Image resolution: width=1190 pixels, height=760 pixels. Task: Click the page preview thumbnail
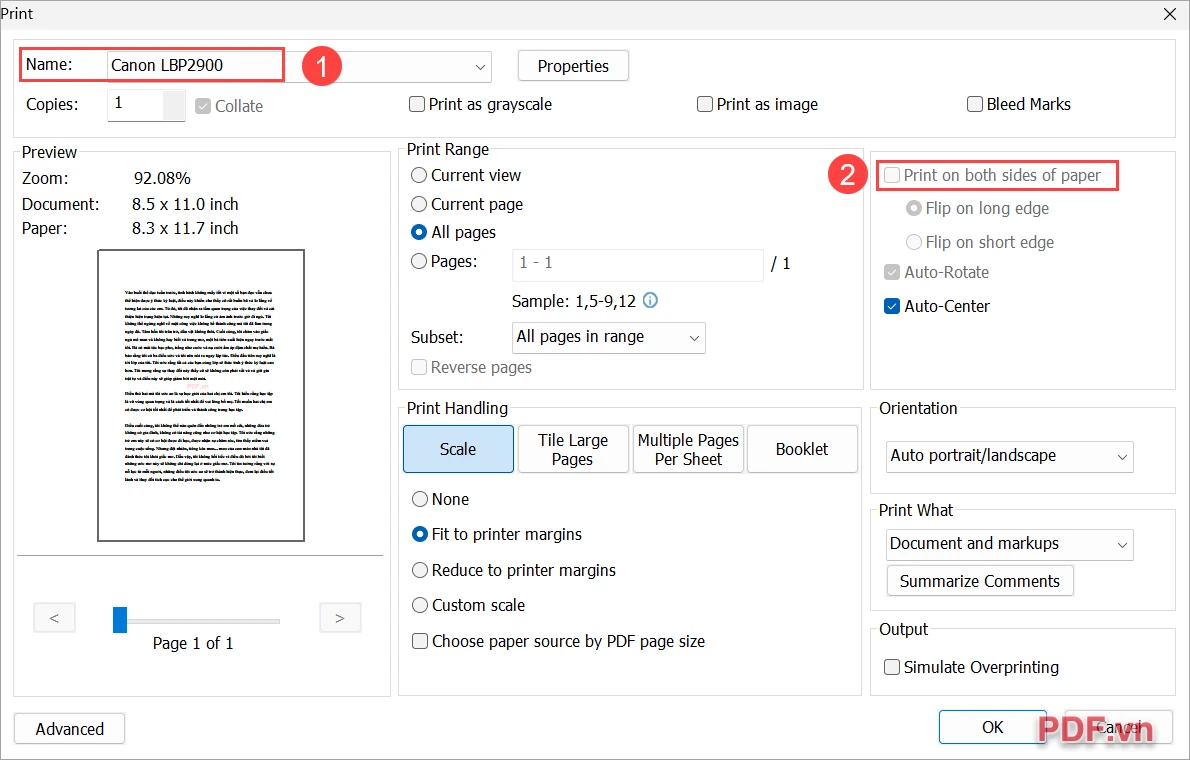pos(201,396)
